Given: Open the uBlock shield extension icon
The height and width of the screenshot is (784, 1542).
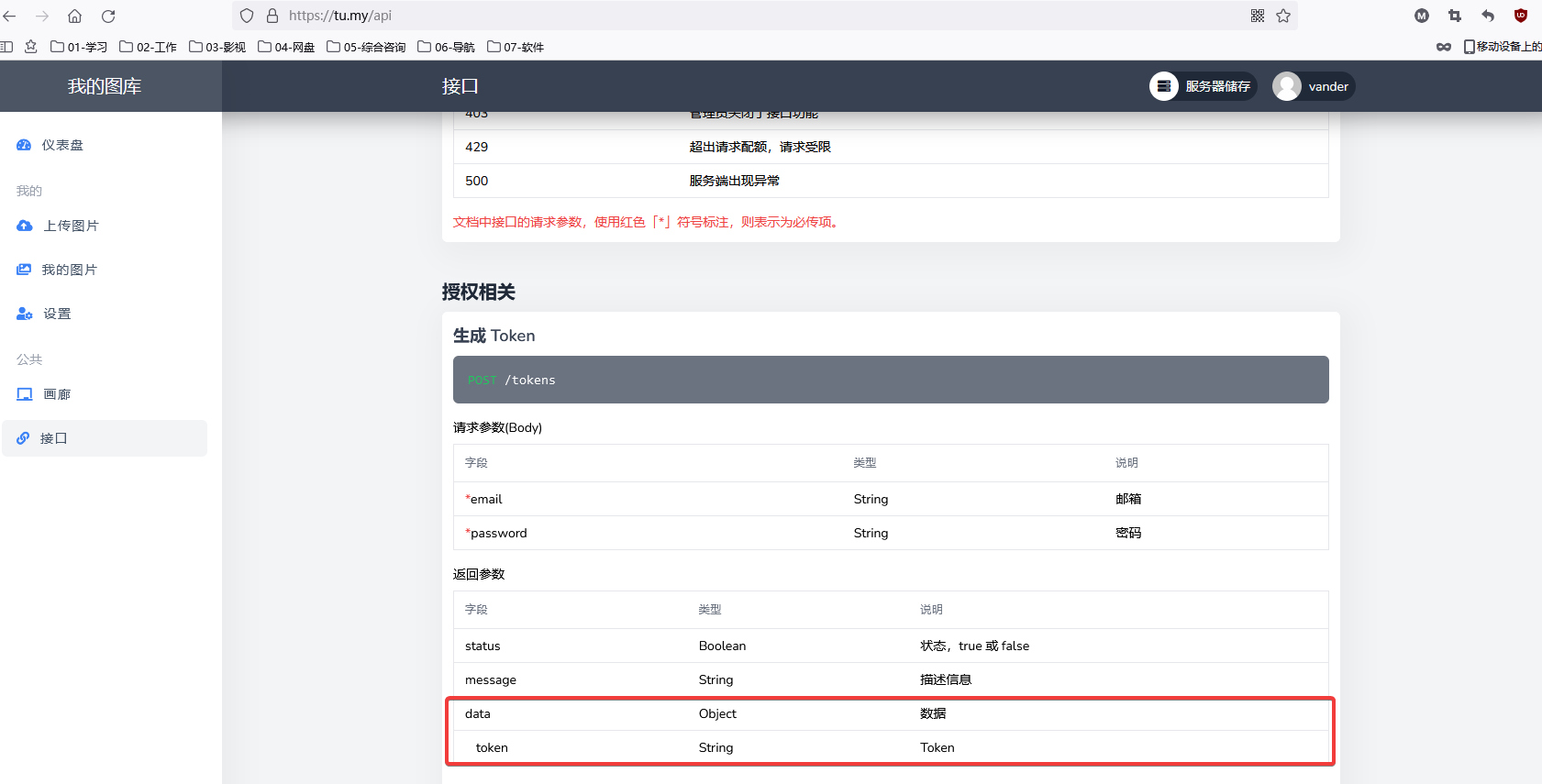Looking at the screenshot, I should click(x=1521, y=16).
